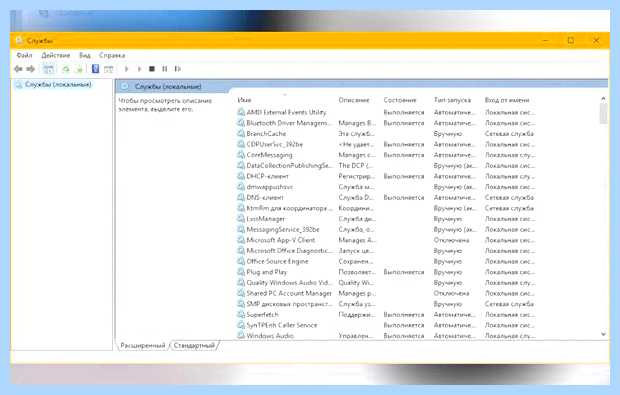Click the gear icon of Plug and Play
620x395 pixels.
(241, 272)
